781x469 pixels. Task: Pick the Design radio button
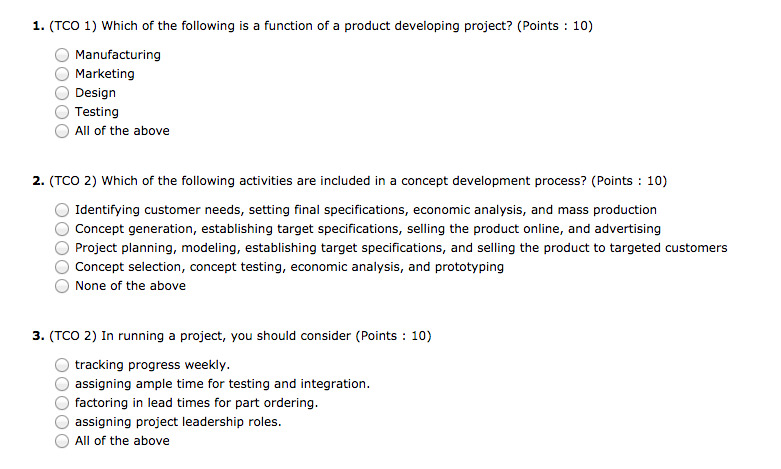(x=62, y=93)
